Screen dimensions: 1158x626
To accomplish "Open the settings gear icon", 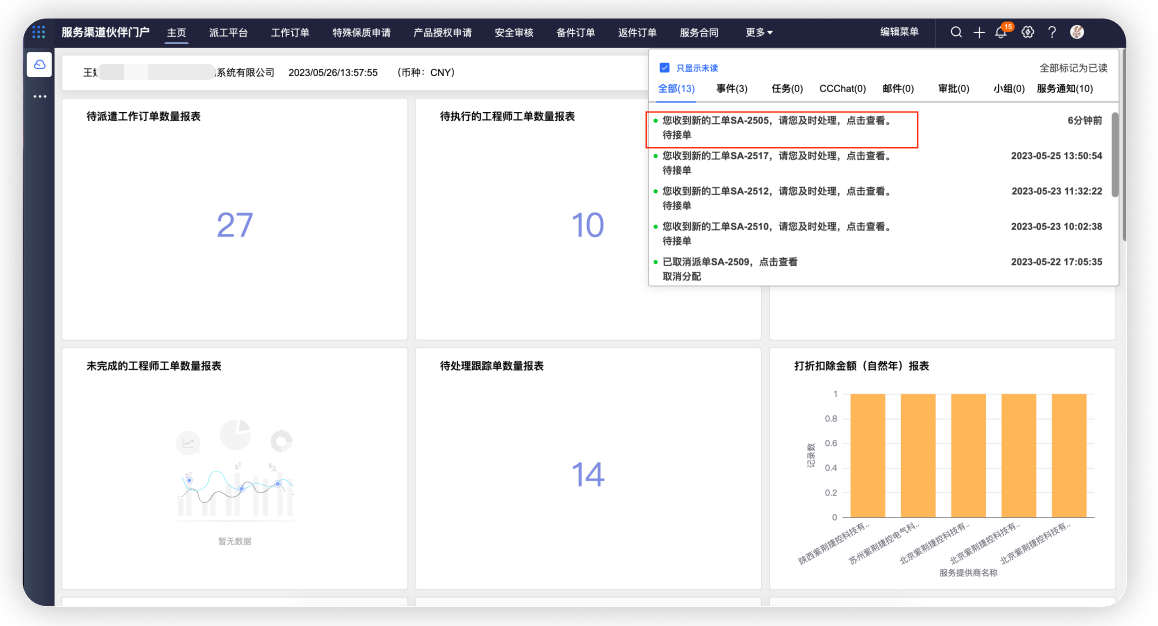I will click(x=1027, y=32).
